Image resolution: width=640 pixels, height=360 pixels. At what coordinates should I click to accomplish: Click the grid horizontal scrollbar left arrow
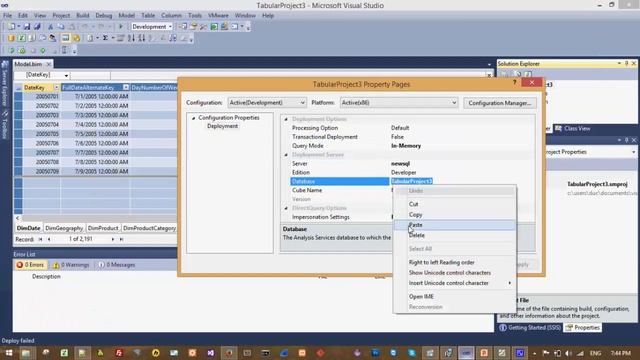[17, 218]
